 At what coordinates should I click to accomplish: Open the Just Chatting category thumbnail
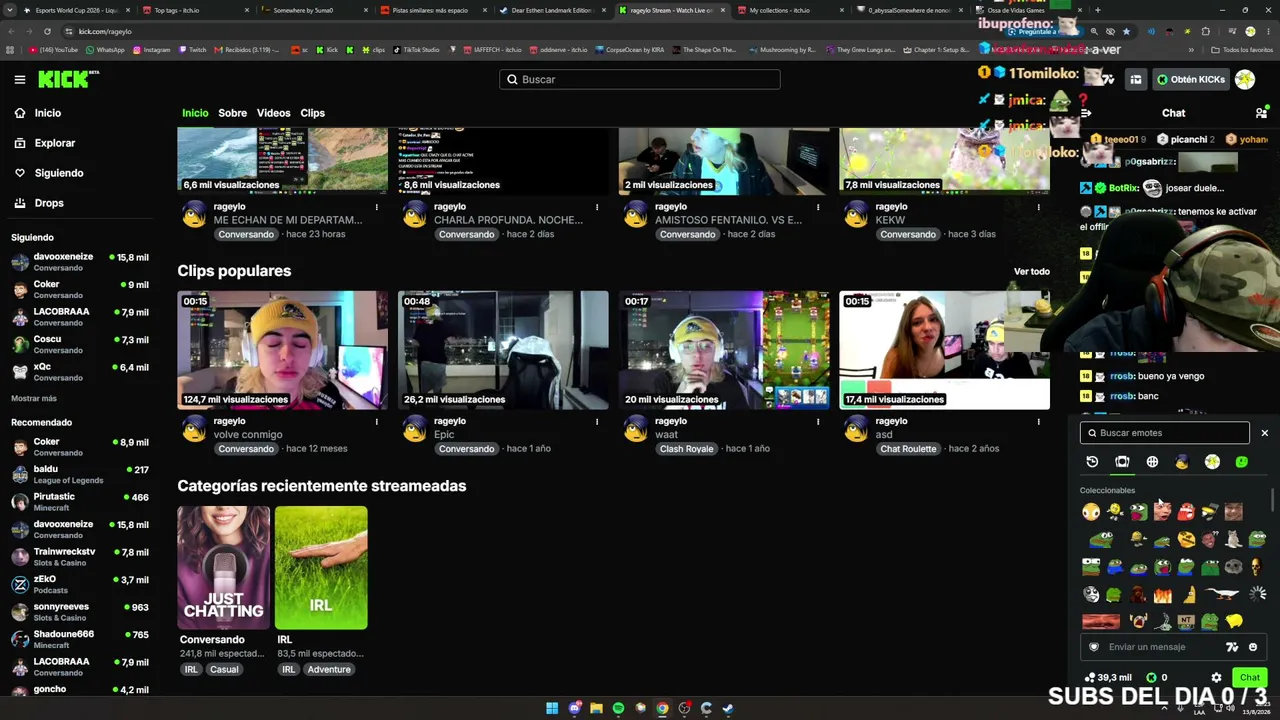224,568
